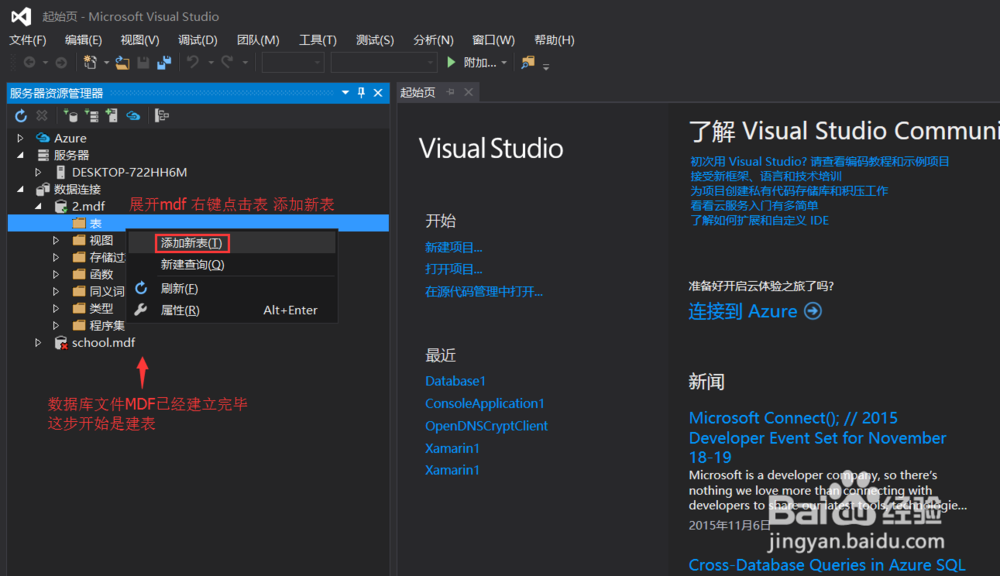The width and height of the screenshot is (1000, 576).
Task: Click the Navigate Backward toolbar arrow
Action: coord(29,63)
